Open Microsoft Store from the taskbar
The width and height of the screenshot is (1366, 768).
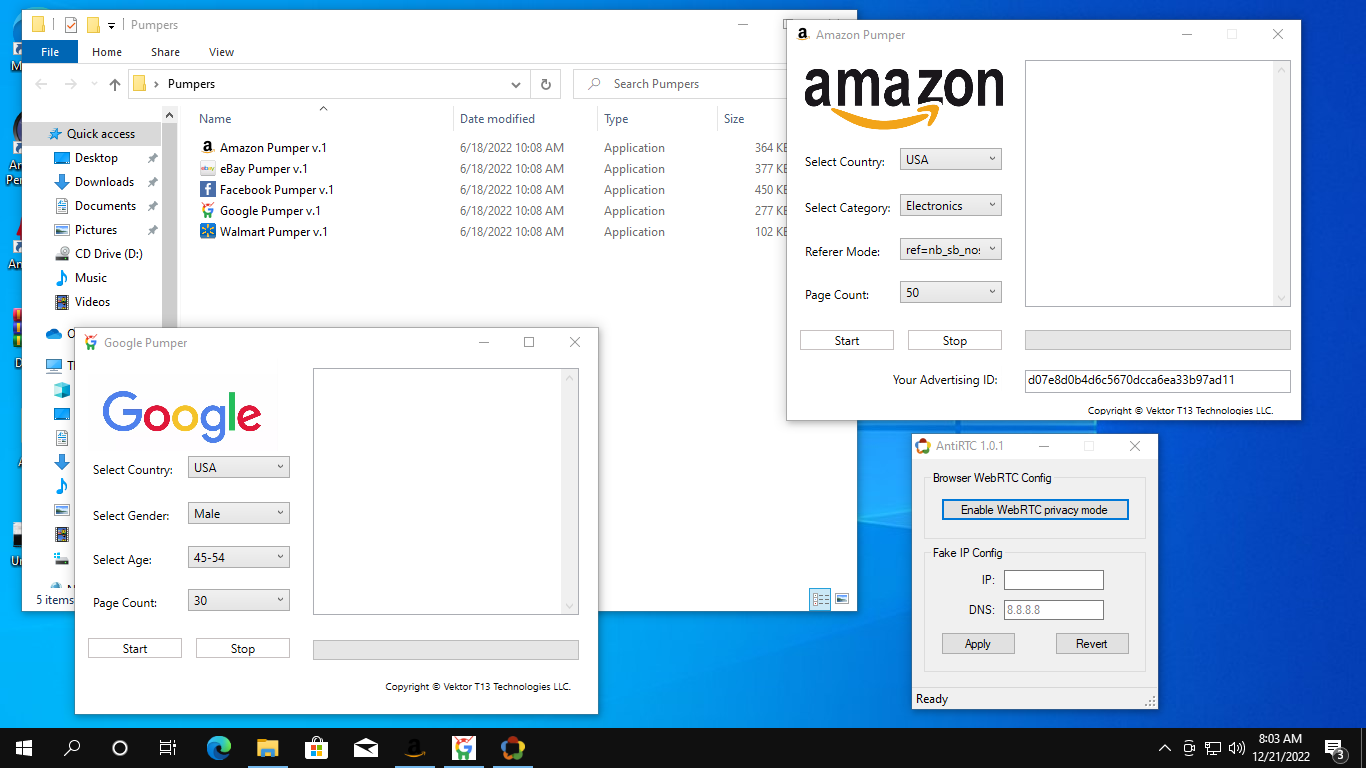[317, 748]
